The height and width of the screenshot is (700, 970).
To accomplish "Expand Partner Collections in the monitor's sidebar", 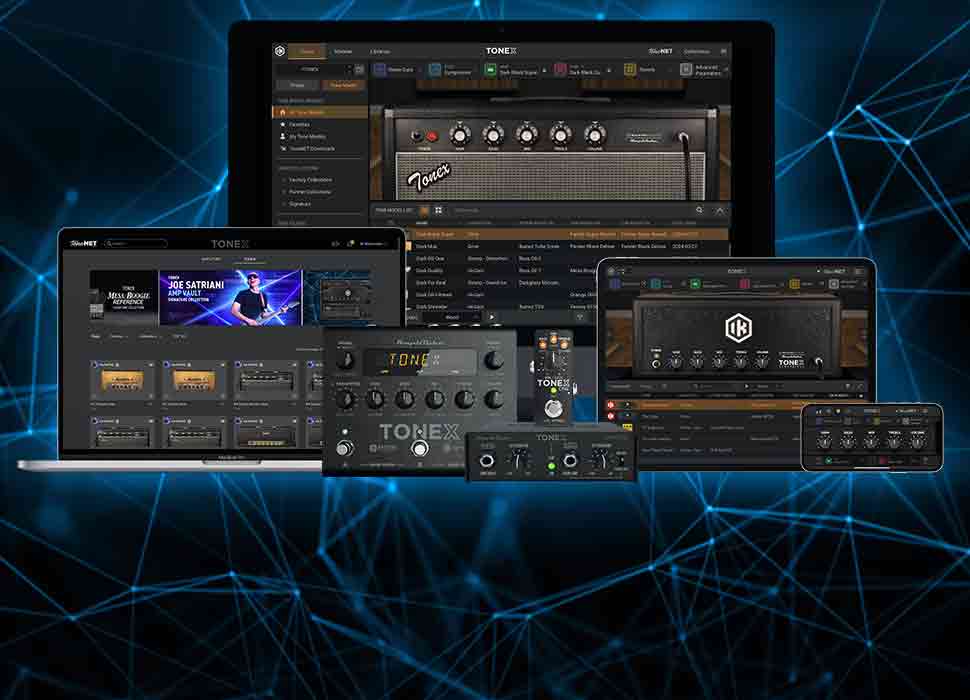I will point(309,192).
